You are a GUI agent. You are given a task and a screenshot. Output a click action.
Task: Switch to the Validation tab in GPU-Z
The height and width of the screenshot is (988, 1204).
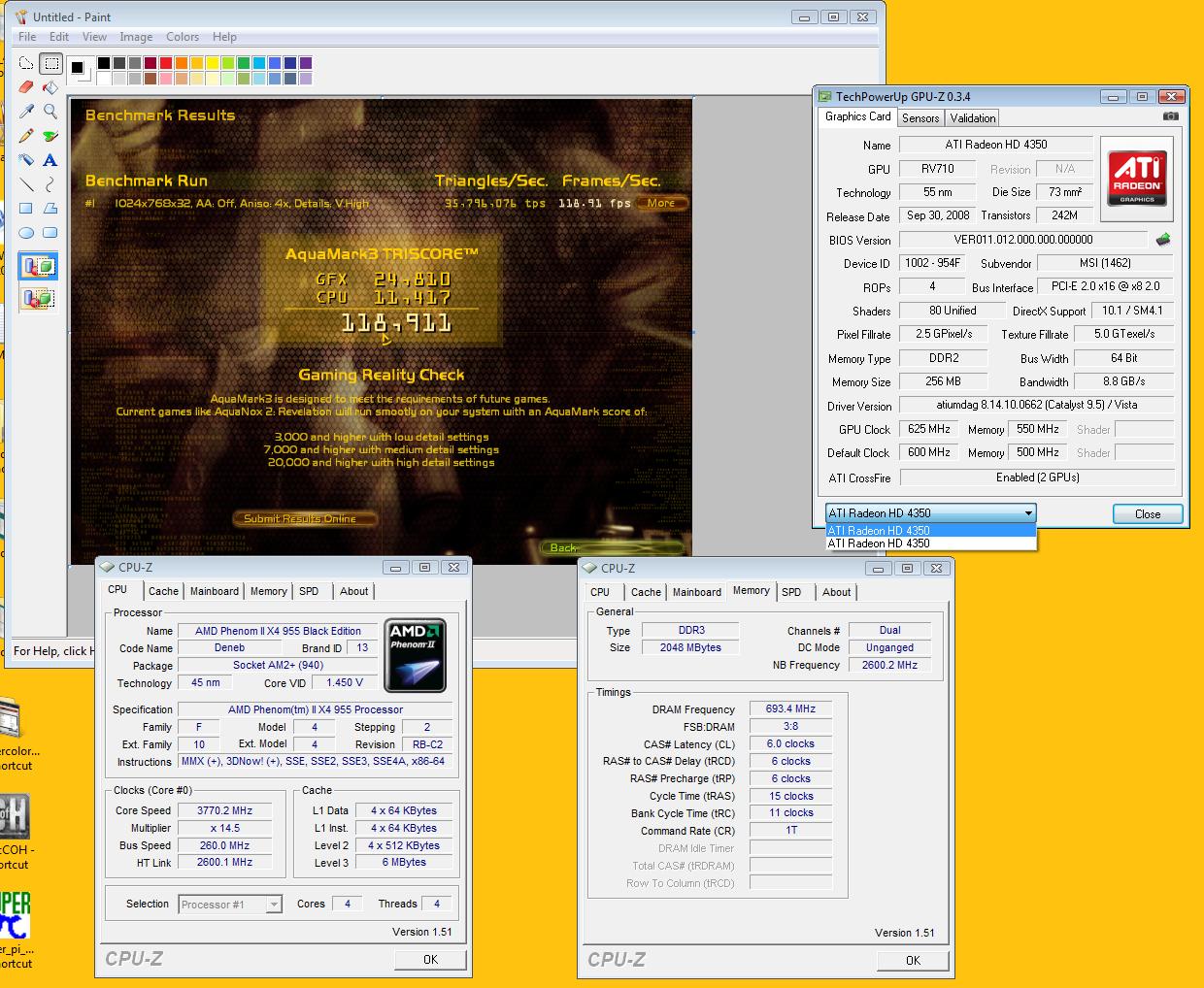pos(973,118)
